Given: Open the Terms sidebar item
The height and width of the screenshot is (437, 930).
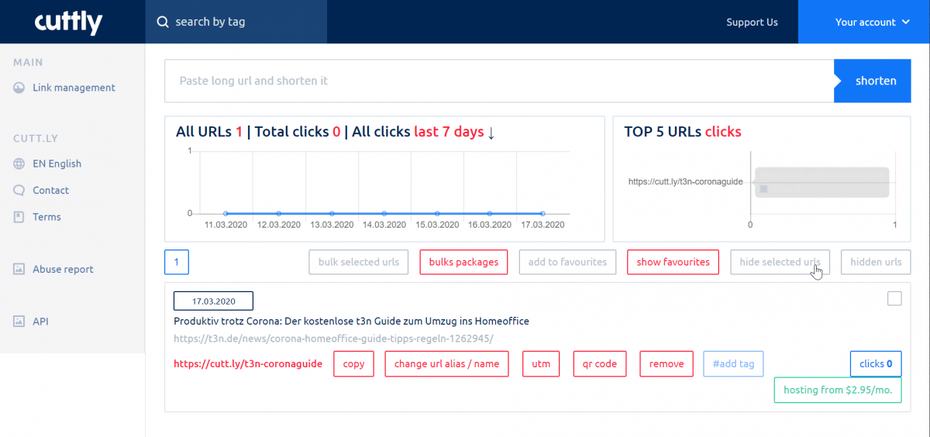Looking at the screenshot, I should tap(47, 217).
